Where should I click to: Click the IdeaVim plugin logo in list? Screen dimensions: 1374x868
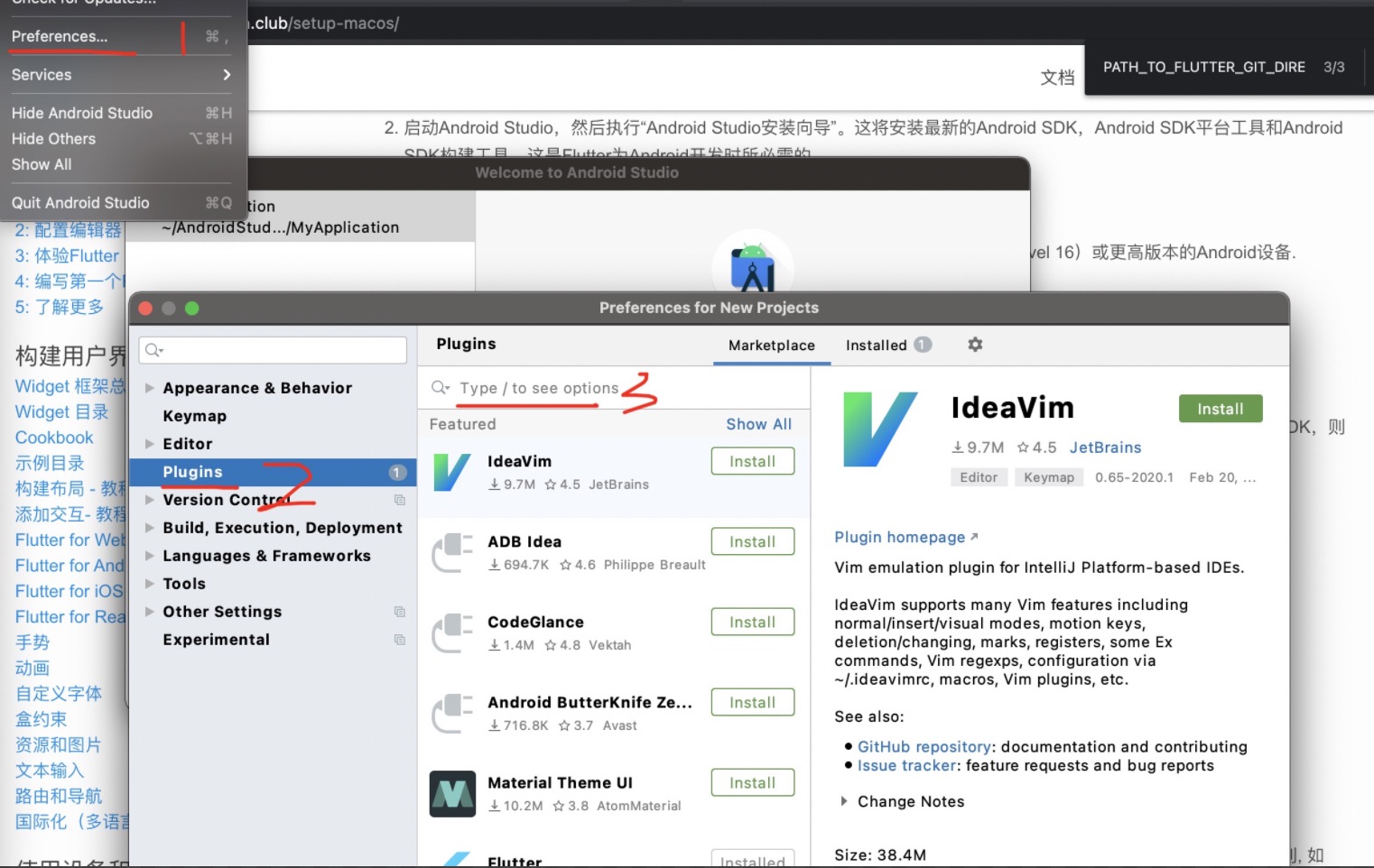tap(452, 472)
